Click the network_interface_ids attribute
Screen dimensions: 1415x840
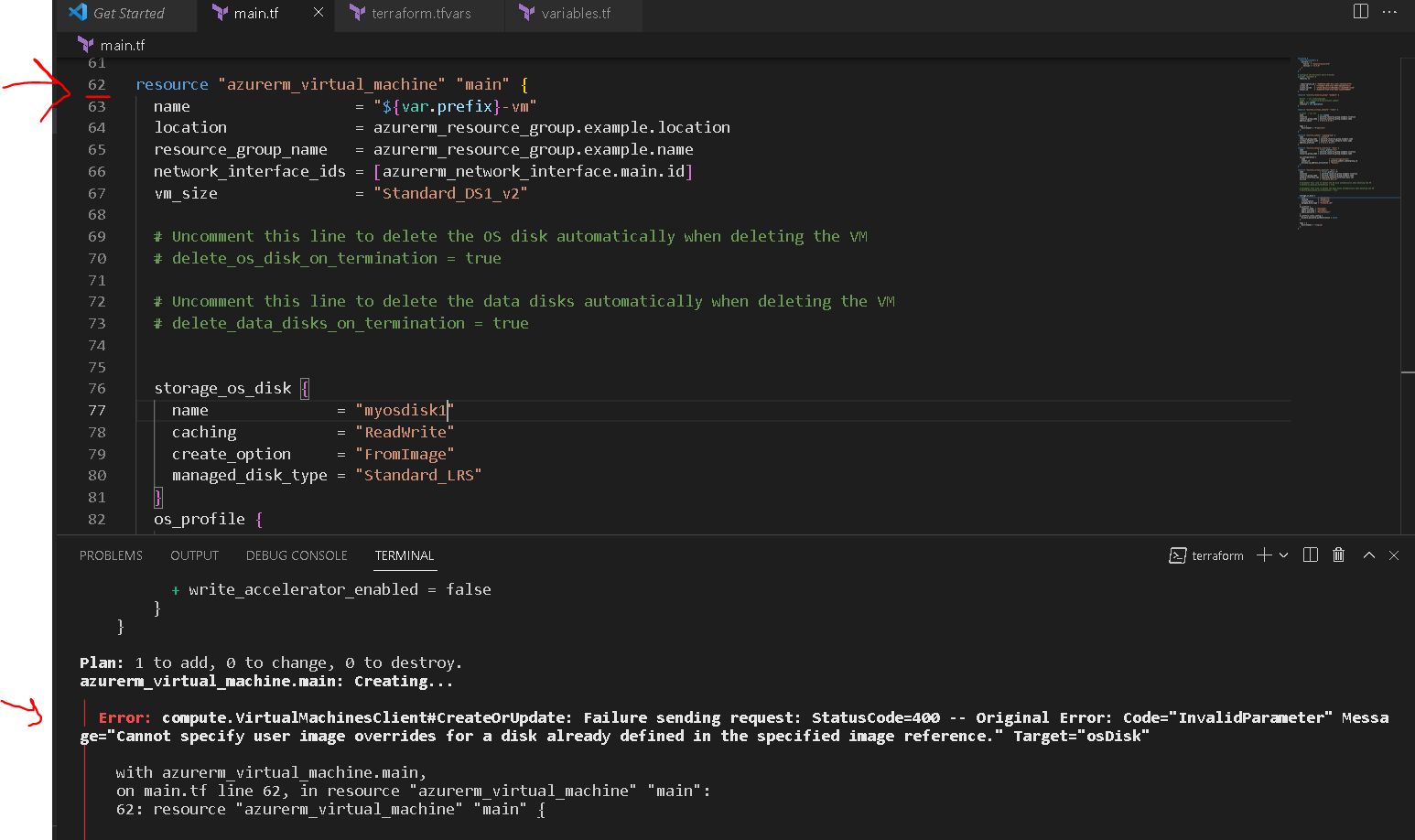250,171
